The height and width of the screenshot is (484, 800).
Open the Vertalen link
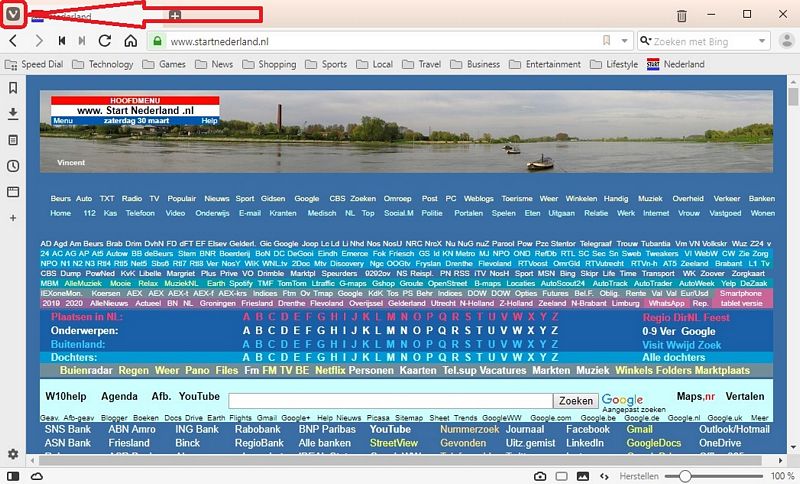pyautogui.click(x=745, y=396)
